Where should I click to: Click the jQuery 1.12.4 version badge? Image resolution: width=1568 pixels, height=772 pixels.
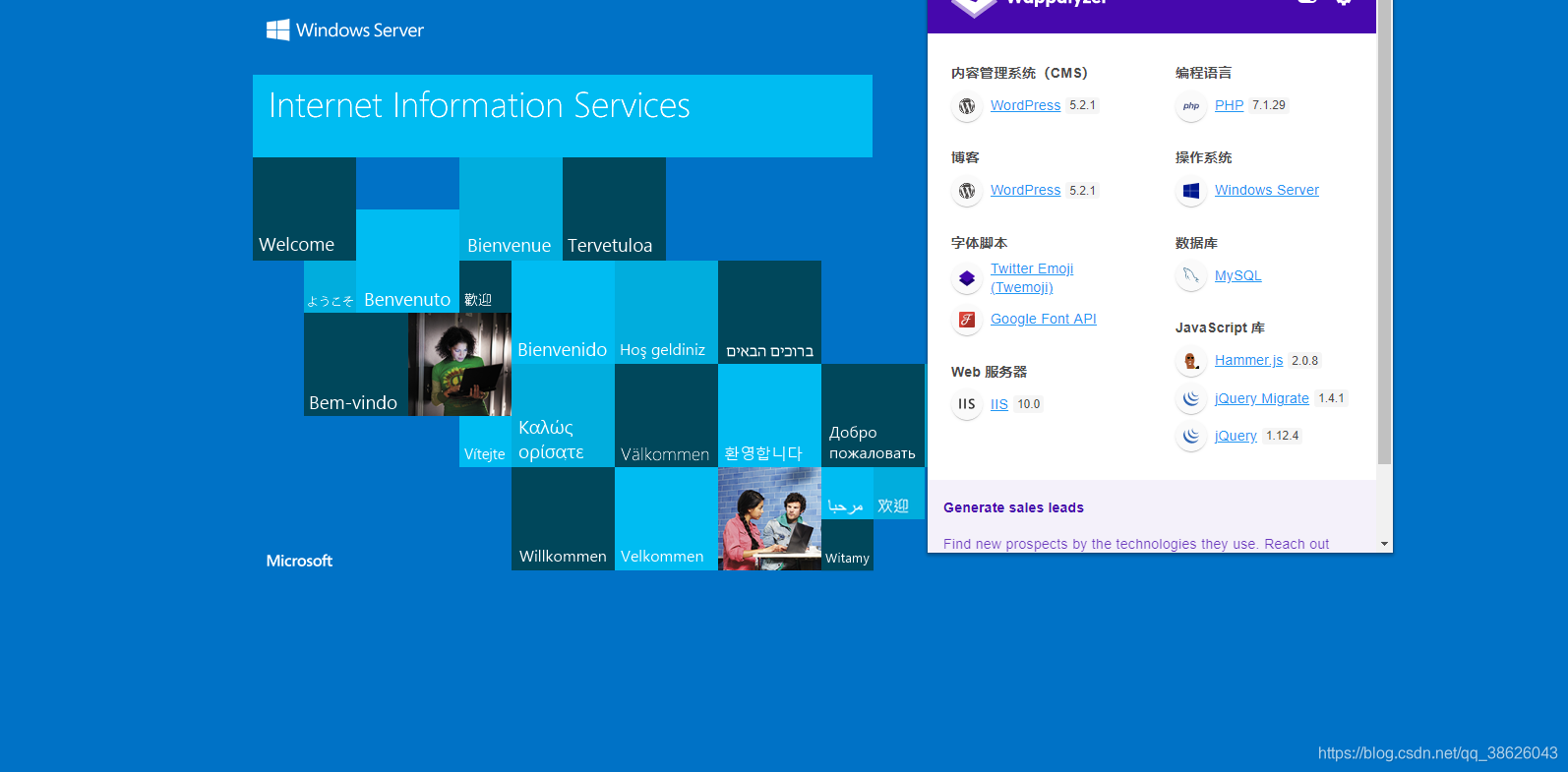1283,436
